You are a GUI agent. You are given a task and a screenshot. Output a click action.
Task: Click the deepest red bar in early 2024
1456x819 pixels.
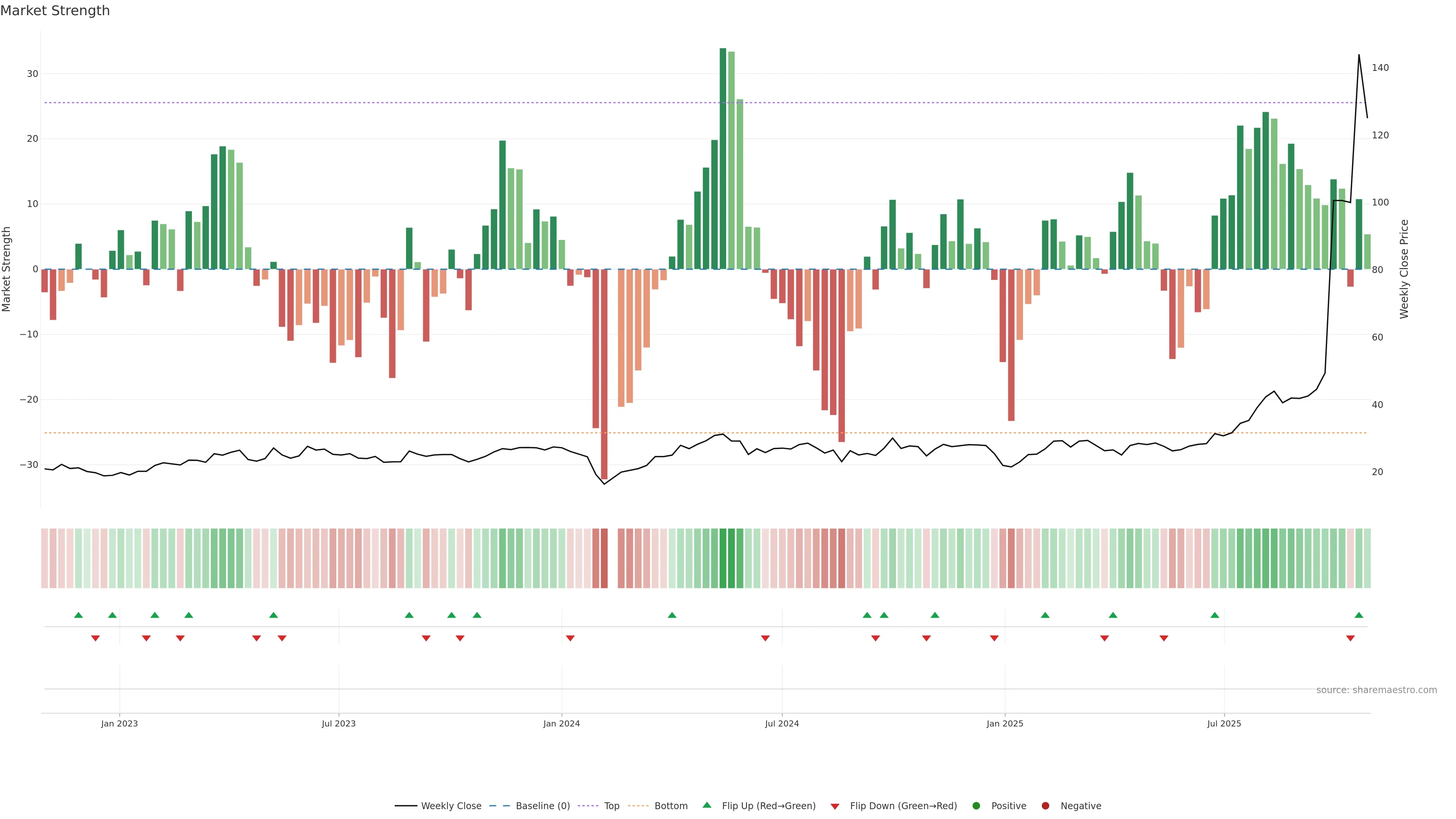tap(604, 373)
